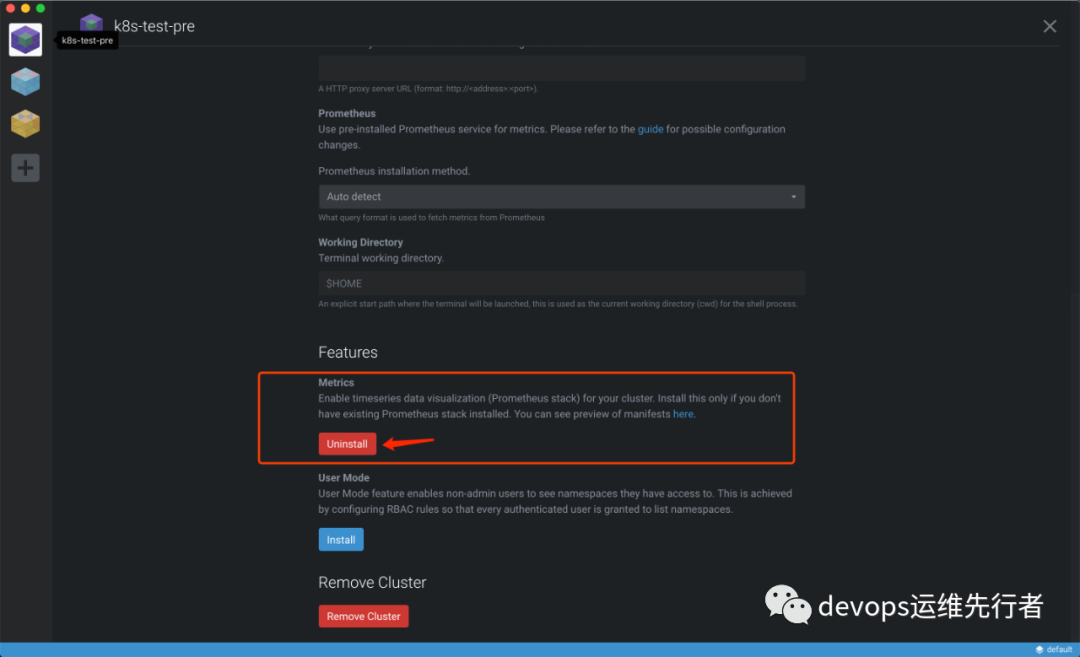1080x657 pixels.
Task: Click the red Remove Cluster button
Action: click(x=363, y=616)
